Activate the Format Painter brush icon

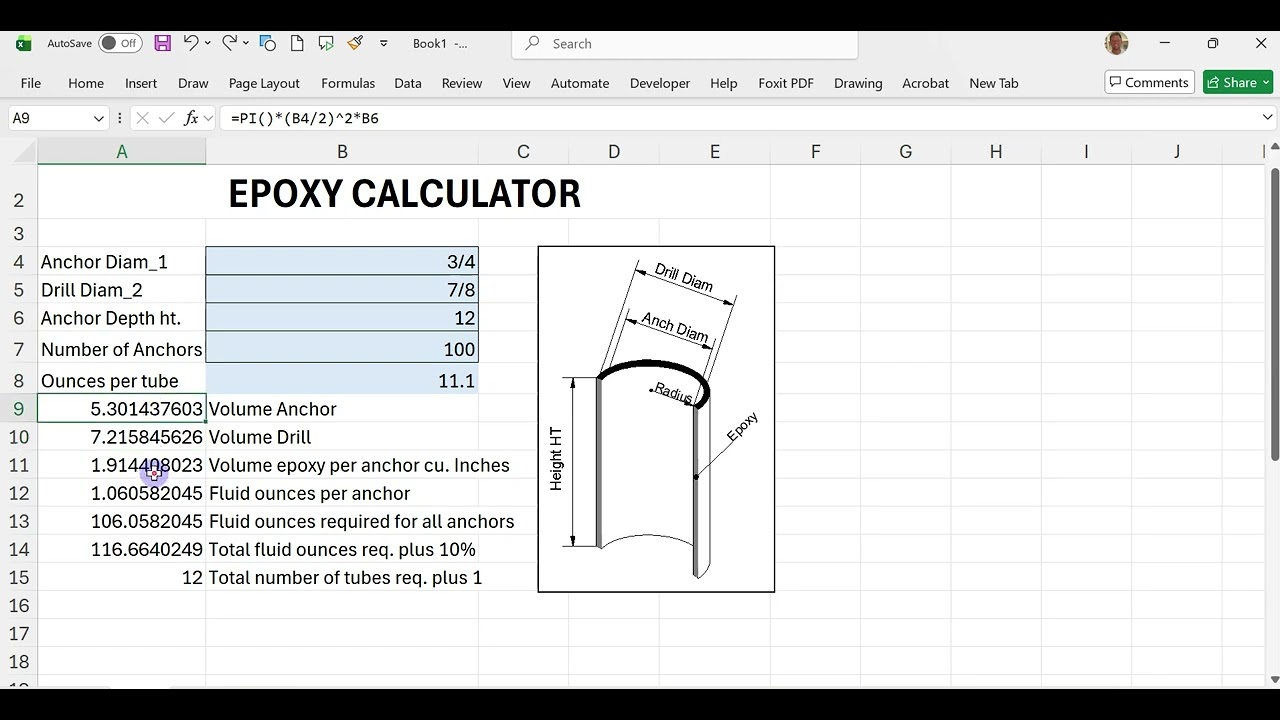[355, 43]
